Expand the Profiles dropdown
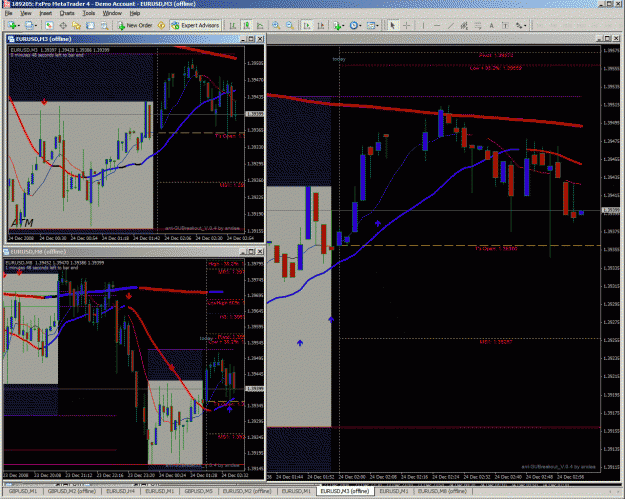 pos(36,26)
